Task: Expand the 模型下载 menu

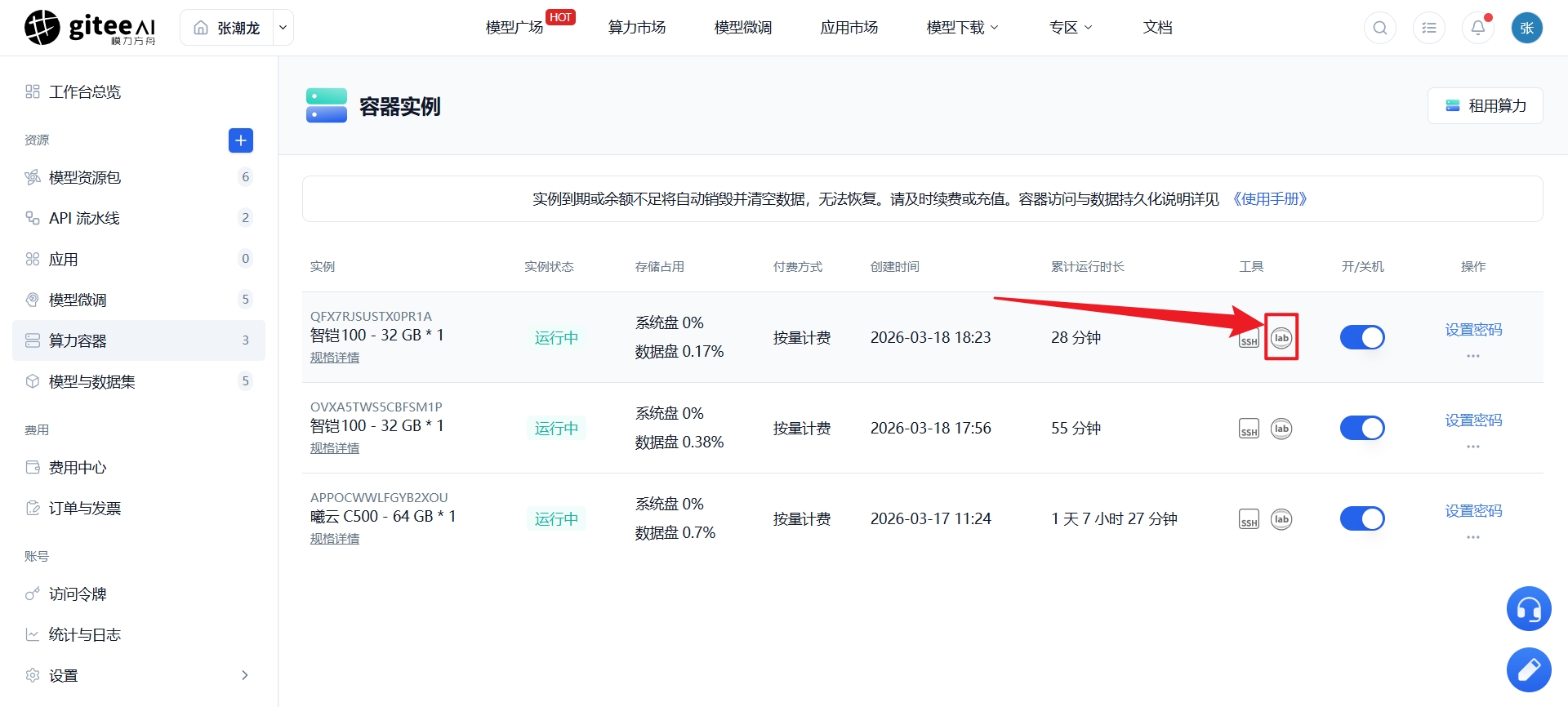Action: (962, 28)
